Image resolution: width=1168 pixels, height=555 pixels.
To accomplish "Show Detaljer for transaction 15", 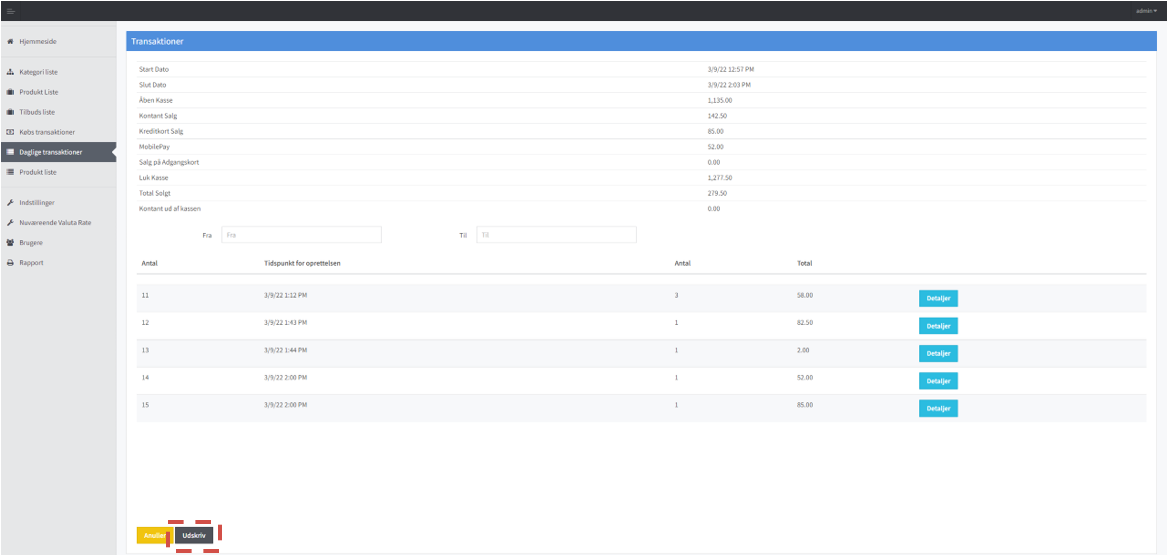I will (938, 408).
